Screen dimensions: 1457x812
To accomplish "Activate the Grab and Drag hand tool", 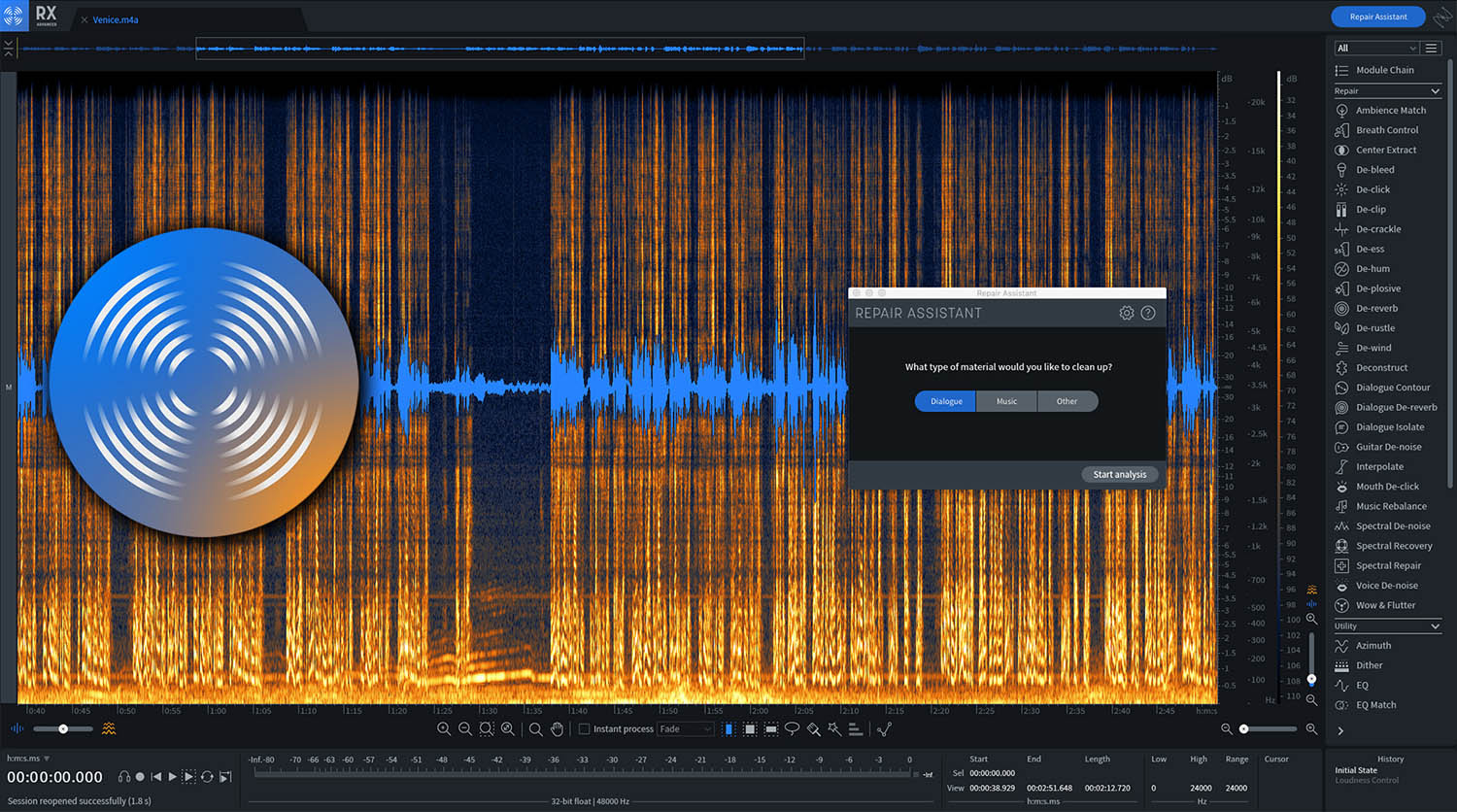I will click(x=558, y=728).
